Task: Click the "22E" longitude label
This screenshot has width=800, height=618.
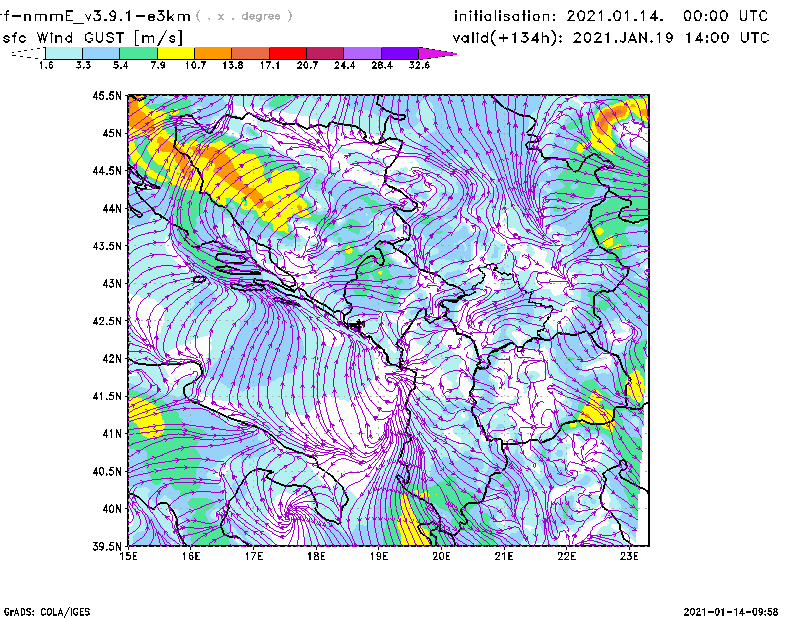Action: click(x=566, y=557)
